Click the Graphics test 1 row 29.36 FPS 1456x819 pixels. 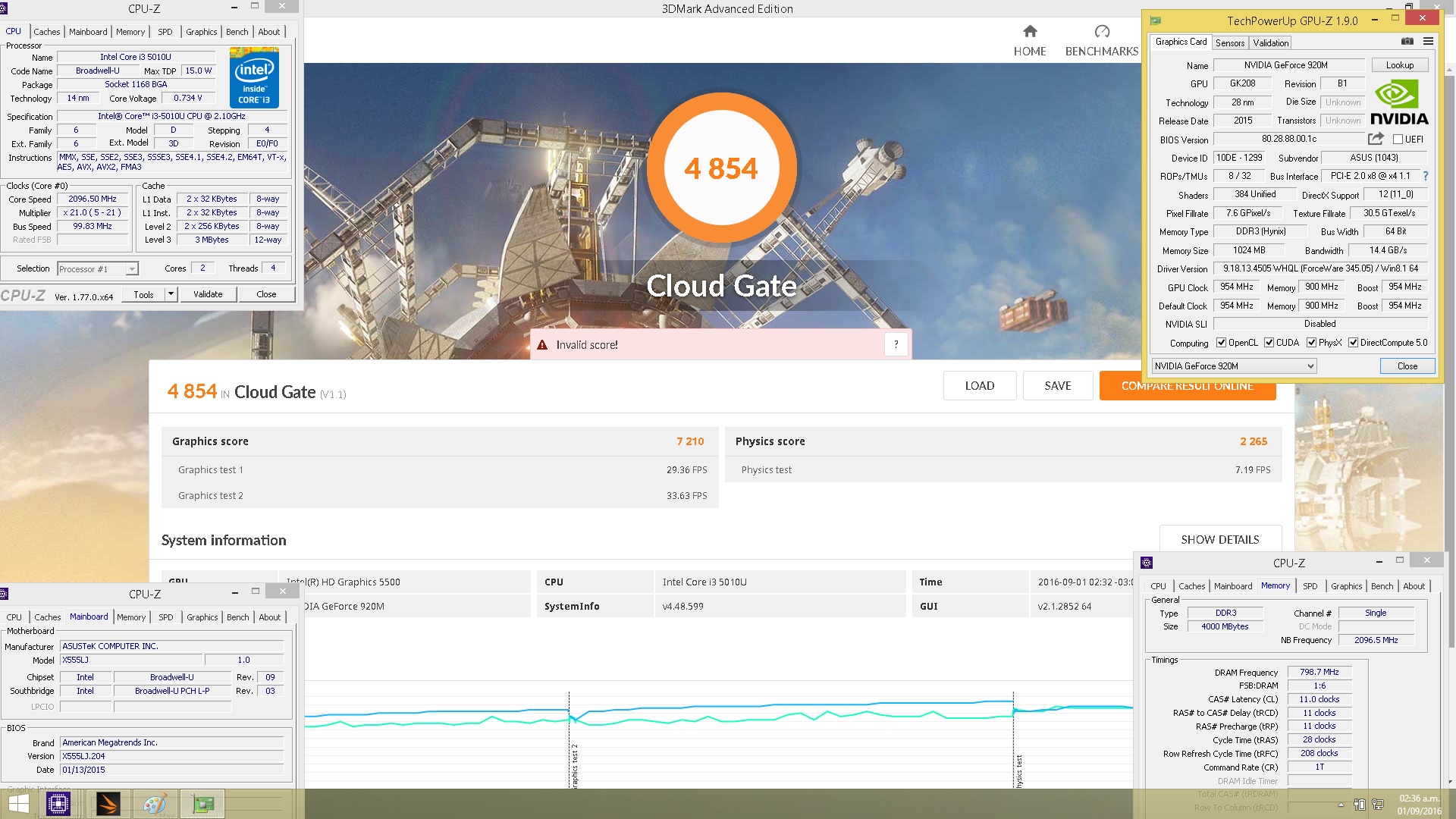tap(440, 470)
